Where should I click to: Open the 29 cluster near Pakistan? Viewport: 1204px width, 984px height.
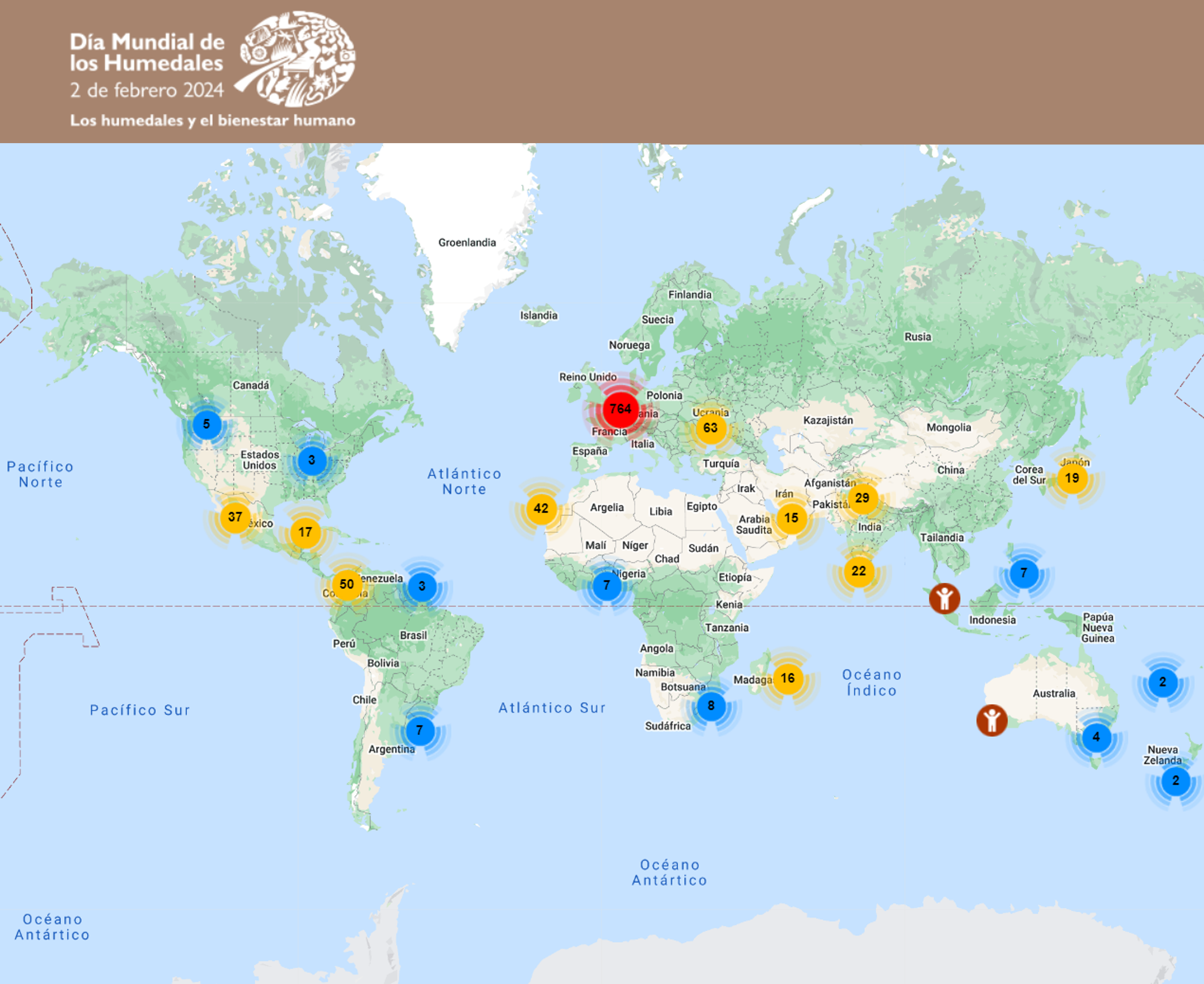[x=862, y=498]
